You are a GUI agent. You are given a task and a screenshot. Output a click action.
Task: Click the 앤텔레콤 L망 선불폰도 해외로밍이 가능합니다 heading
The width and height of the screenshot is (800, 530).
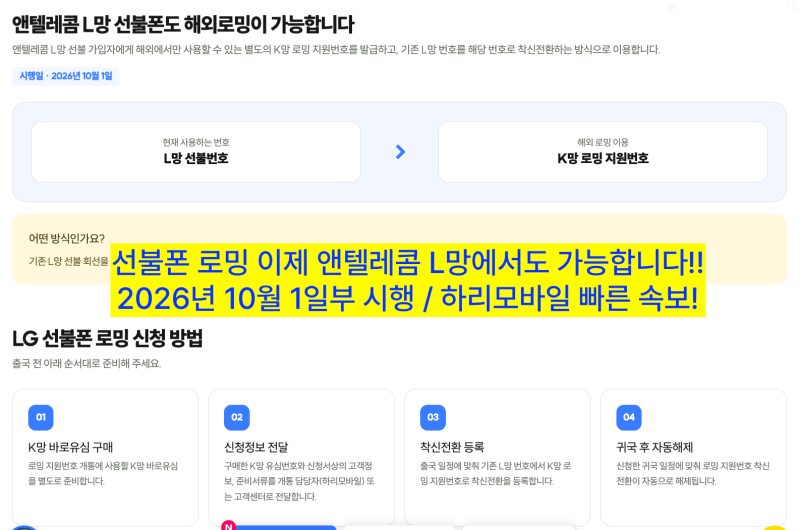183,24
